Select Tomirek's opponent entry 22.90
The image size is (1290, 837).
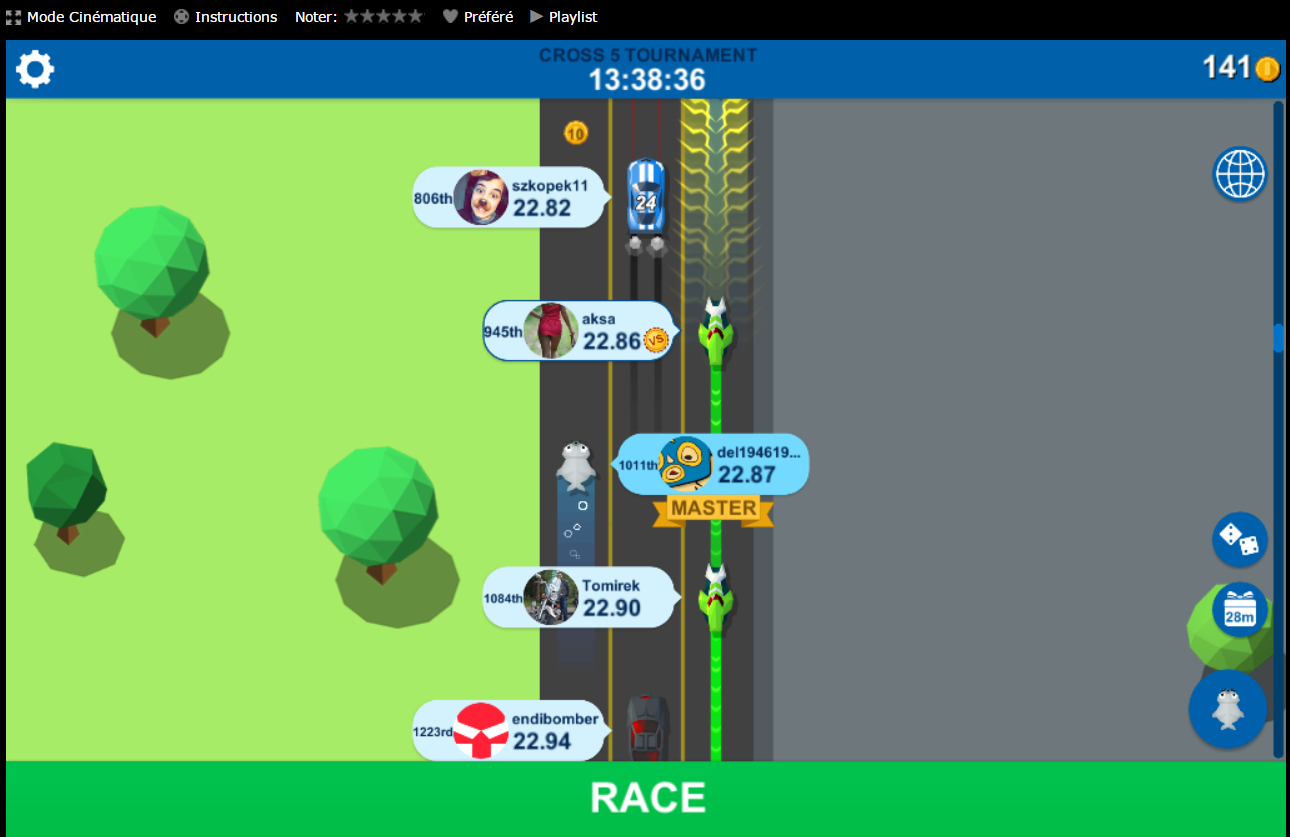(578, 598)
